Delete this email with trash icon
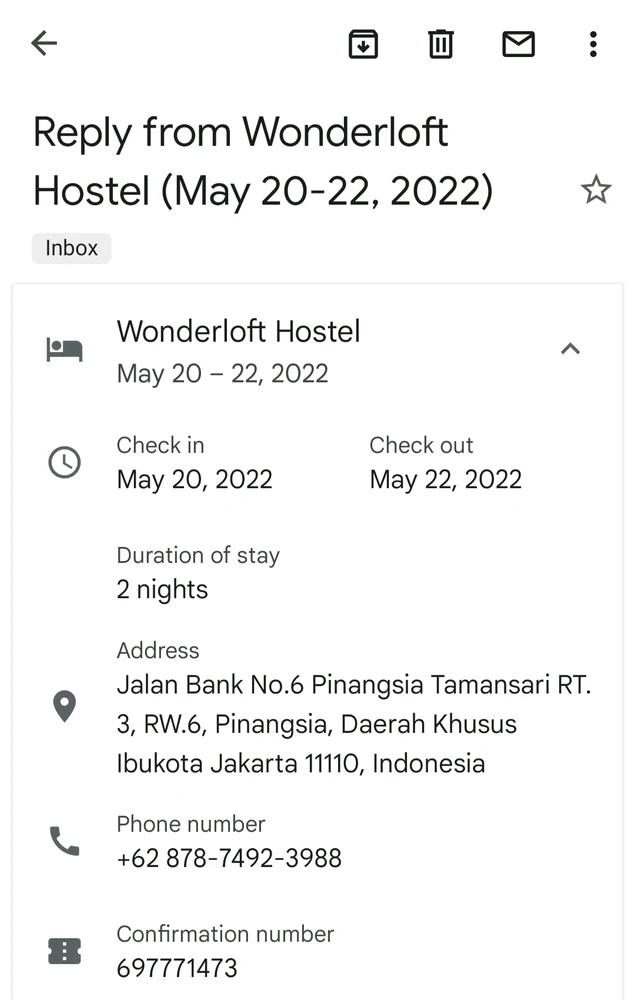 click(x=441, y=44)
